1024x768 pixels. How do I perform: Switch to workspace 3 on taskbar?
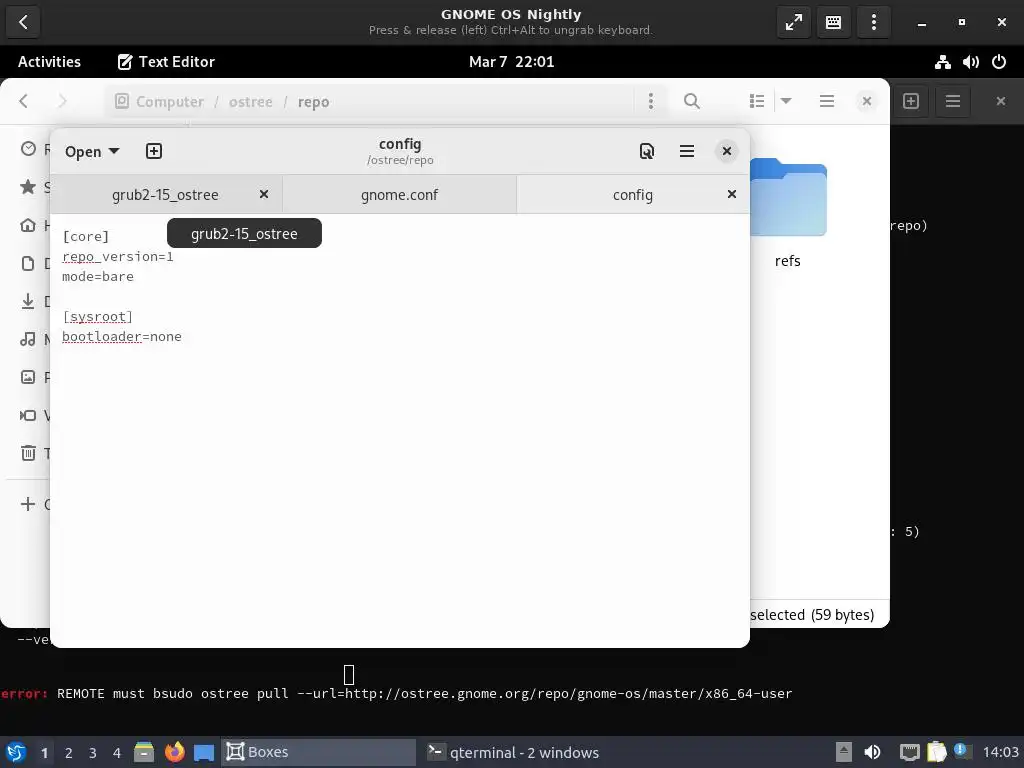point(93,753)
